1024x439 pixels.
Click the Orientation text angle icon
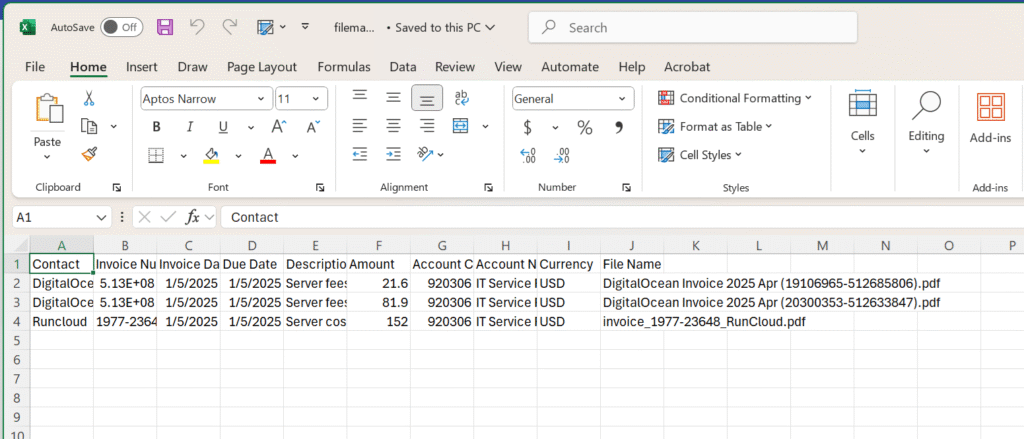(426, 154)
